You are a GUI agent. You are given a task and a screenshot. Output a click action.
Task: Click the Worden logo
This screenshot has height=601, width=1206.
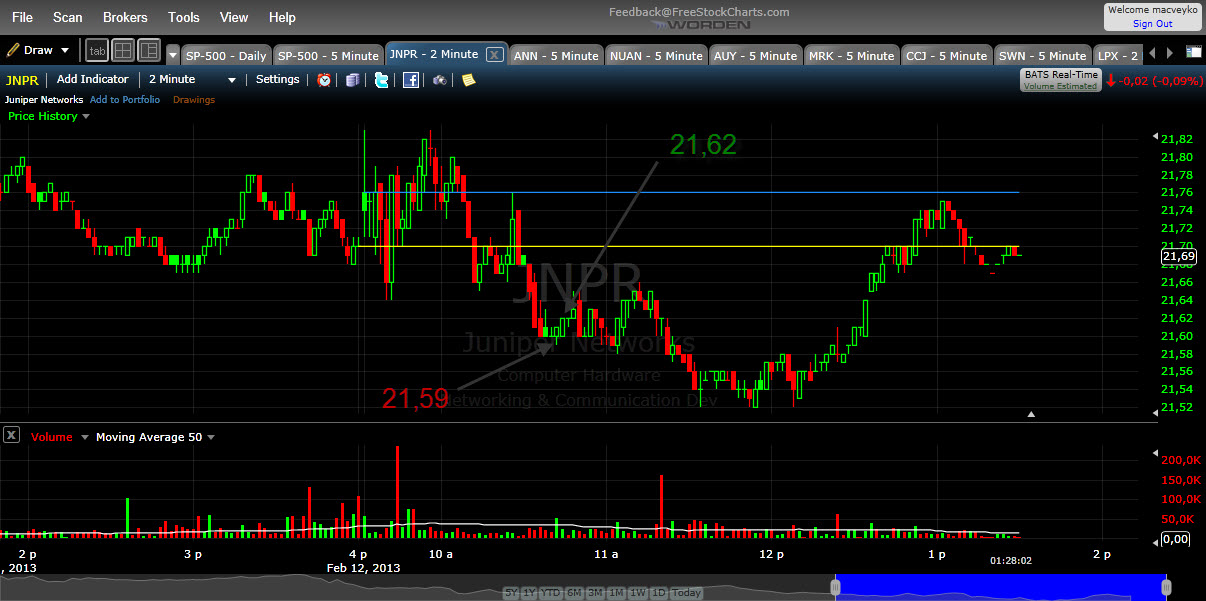(699, 24)
